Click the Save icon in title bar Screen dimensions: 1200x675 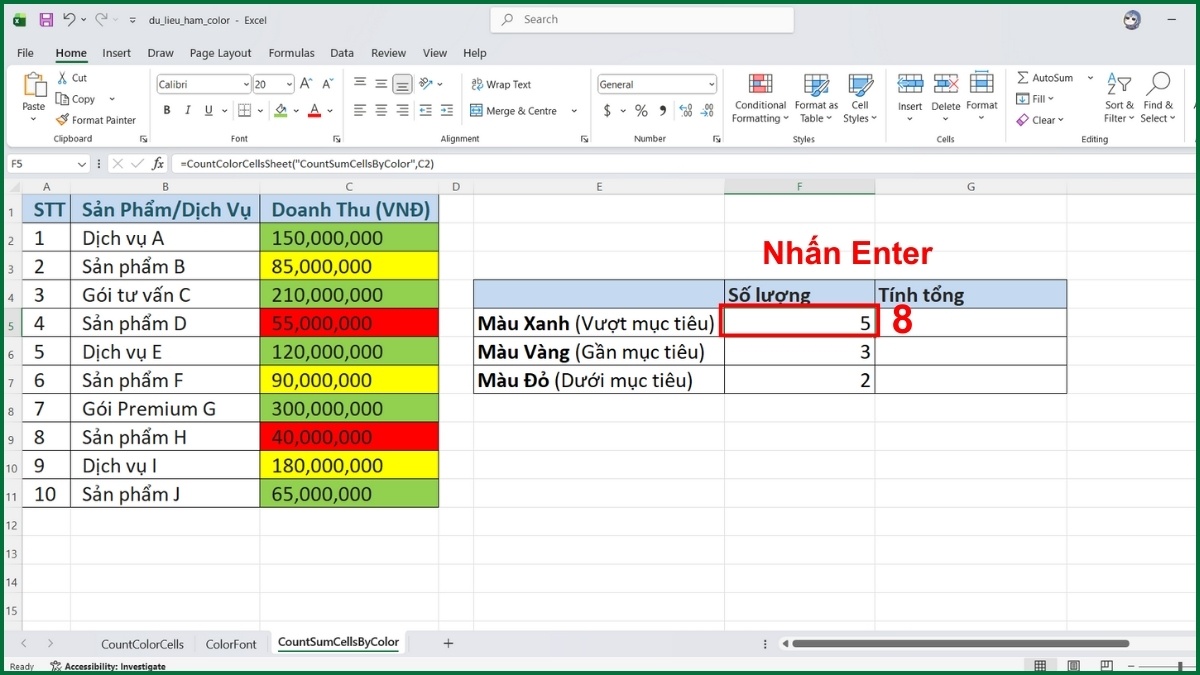(46, 19)
